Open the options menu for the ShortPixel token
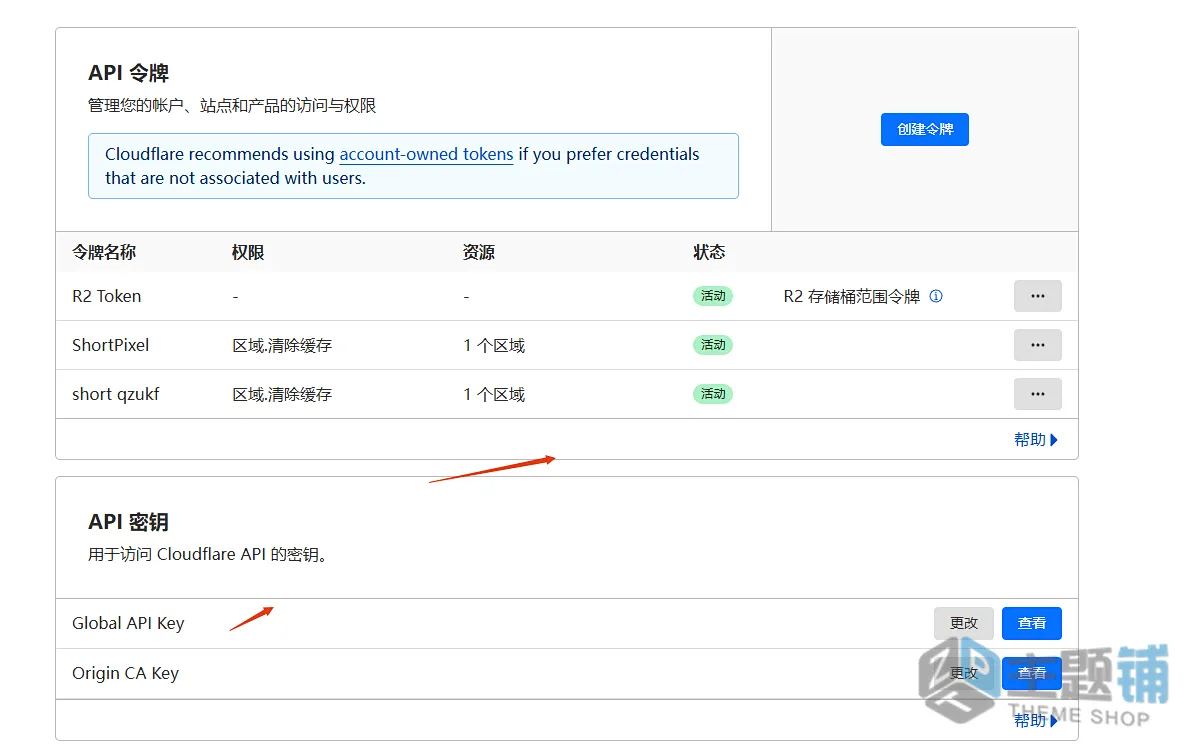The height and width of the screenshot is (754, 1195). pos(1037,345)
